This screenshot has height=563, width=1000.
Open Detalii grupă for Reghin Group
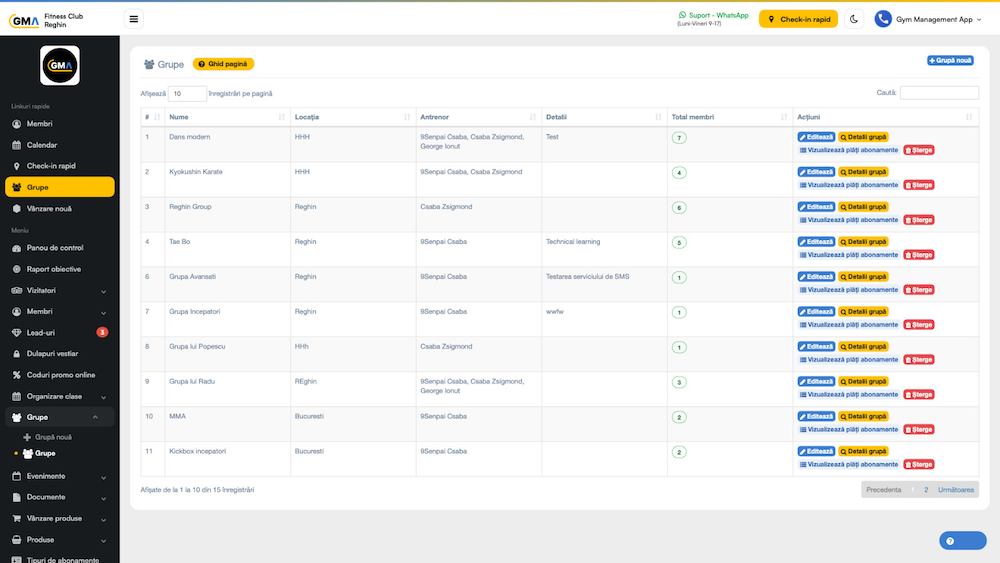(x=863, y=207)
